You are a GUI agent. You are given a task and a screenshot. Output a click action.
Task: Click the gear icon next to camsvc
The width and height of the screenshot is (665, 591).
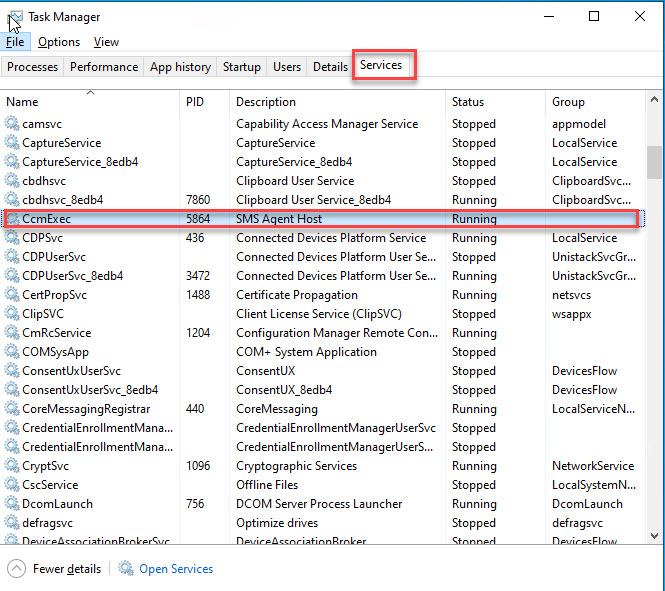pyautogui.click(x=13, y=124)
